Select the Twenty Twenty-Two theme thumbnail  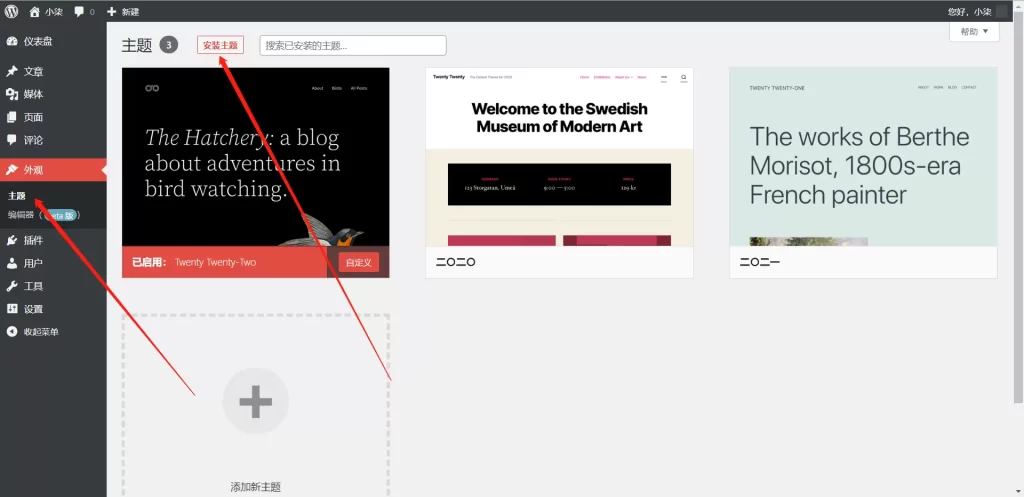(255, 157)
